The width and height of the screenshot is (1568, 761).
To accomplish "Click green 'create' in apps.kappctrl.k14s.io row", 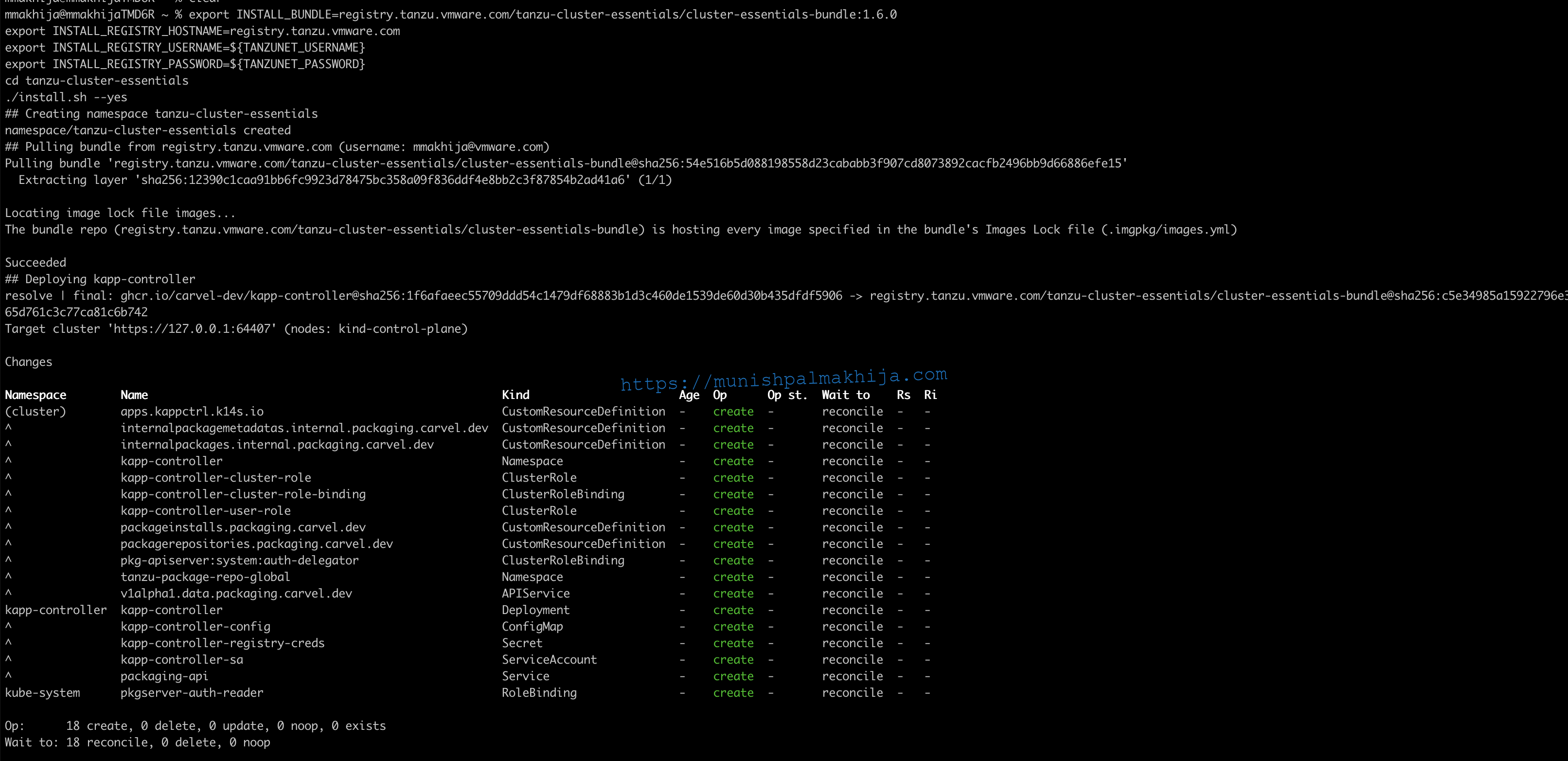I will (x=733, y=412).
